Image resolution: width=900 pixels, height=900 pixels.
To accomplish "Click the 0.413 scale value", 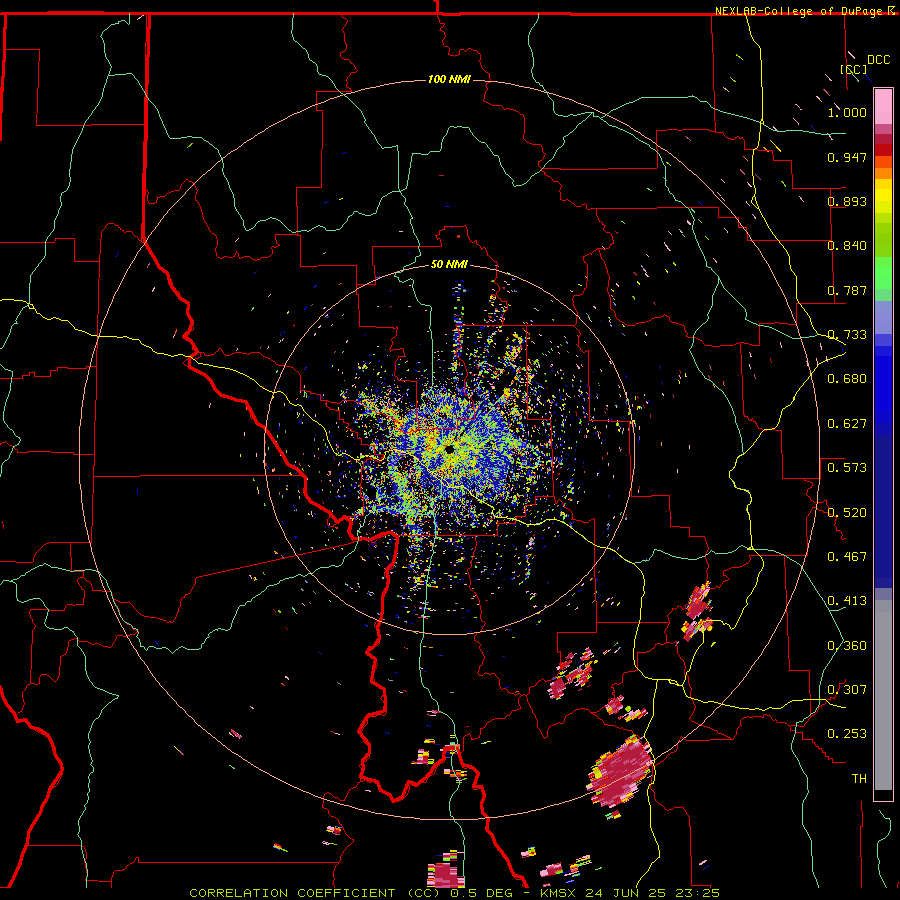I will [847, 601].
